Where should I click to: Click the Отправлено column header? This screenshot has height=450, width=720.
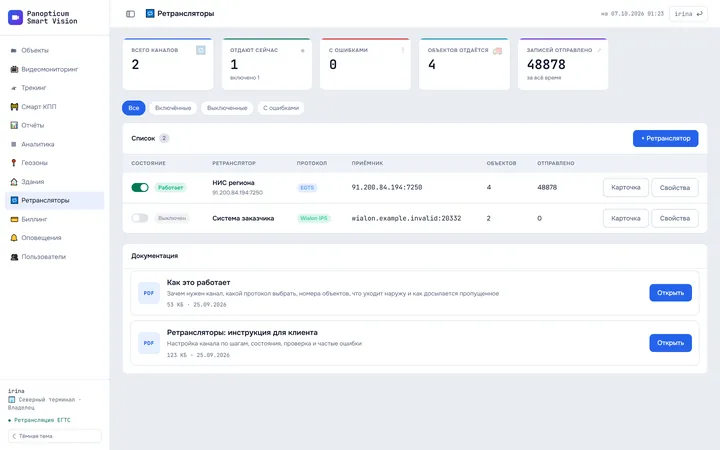[x=556, y=163]
